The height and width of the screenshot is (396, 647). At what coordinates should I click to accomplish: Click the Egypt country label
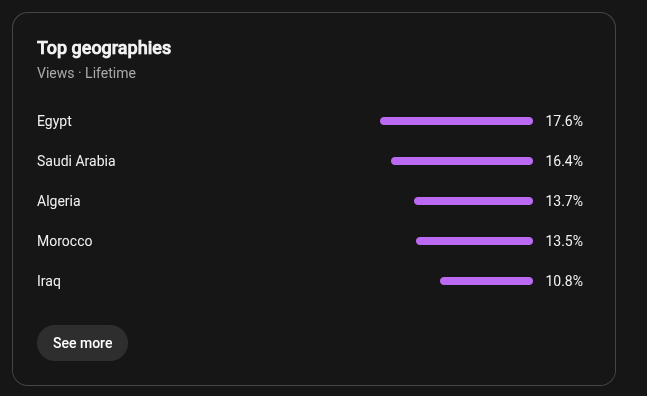[54, 122]
